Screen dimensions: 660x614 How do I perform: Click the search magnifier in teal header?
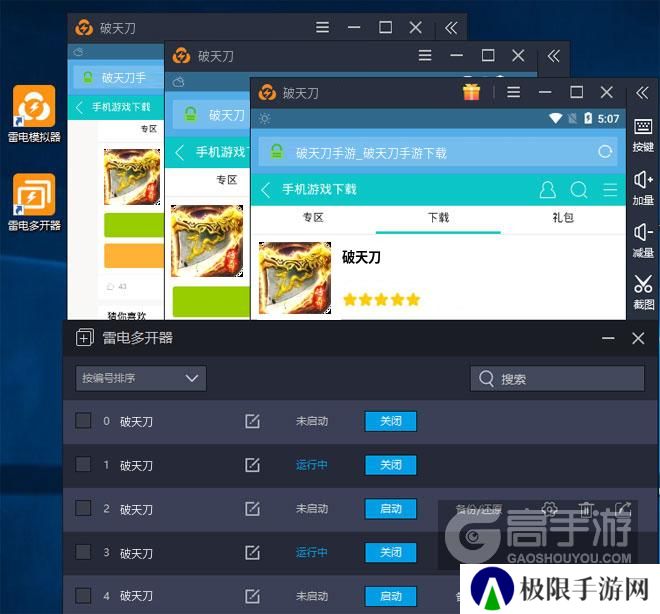click(x=579, y=190)
